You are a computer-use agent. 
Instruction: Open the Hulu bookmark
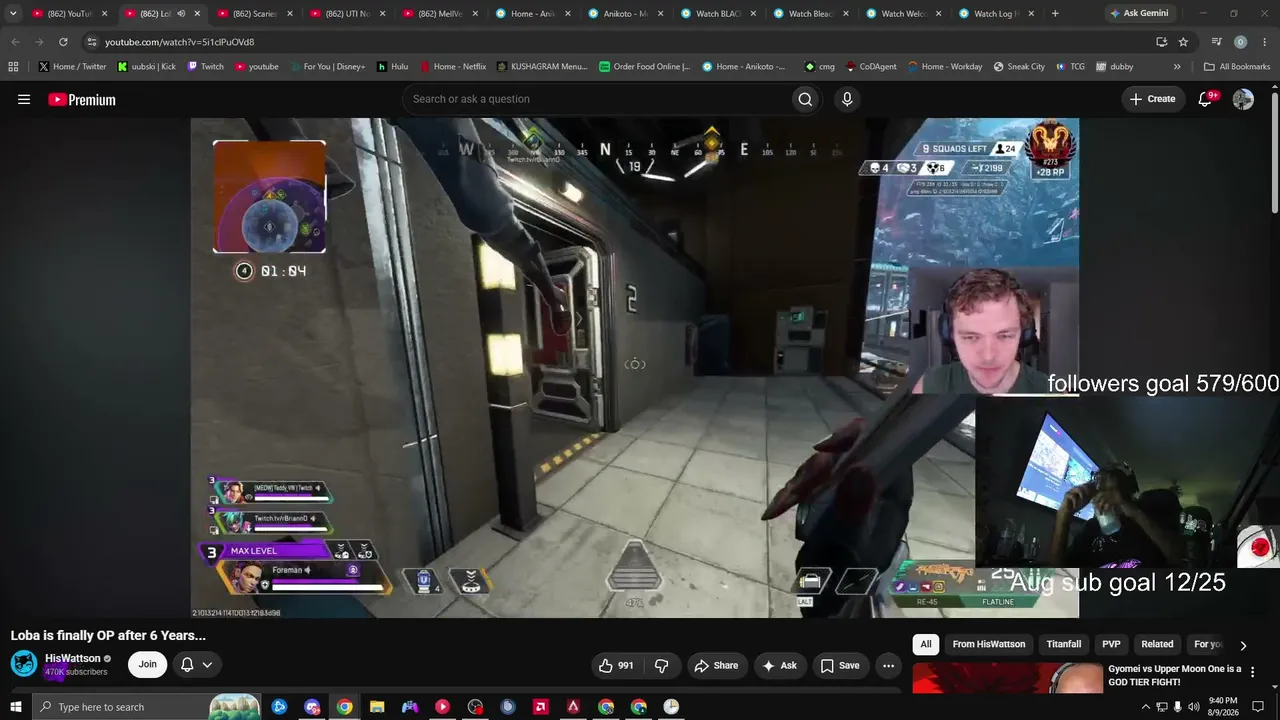392,67
